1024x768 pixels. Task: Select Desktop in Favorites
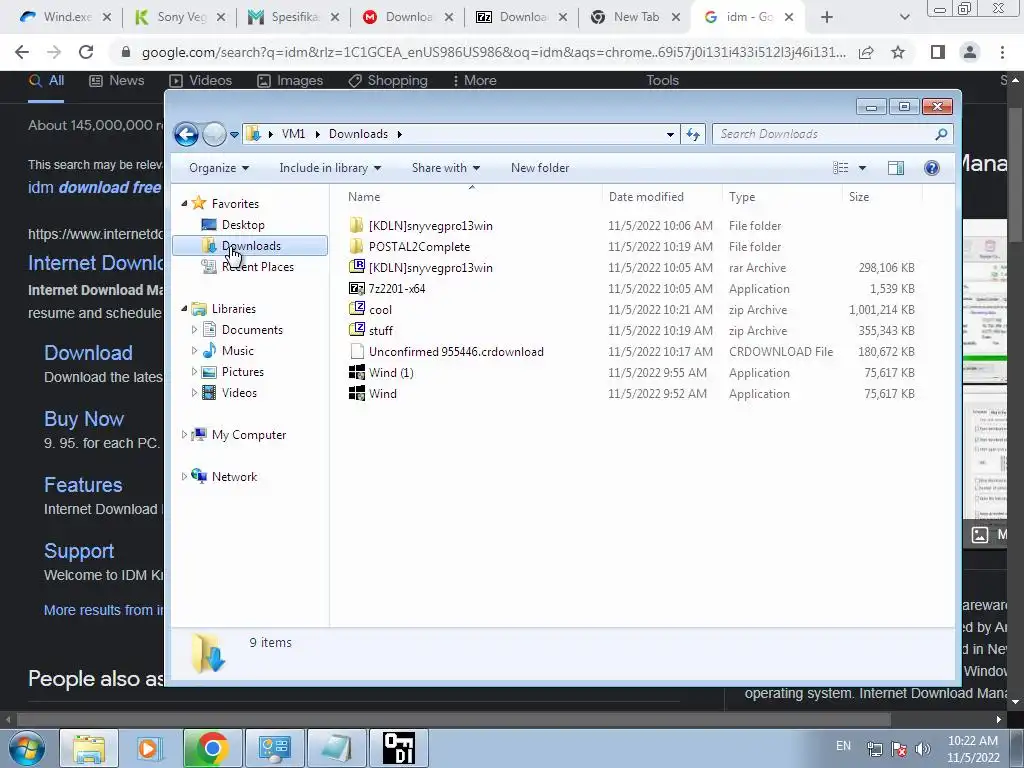pos(243,225)
